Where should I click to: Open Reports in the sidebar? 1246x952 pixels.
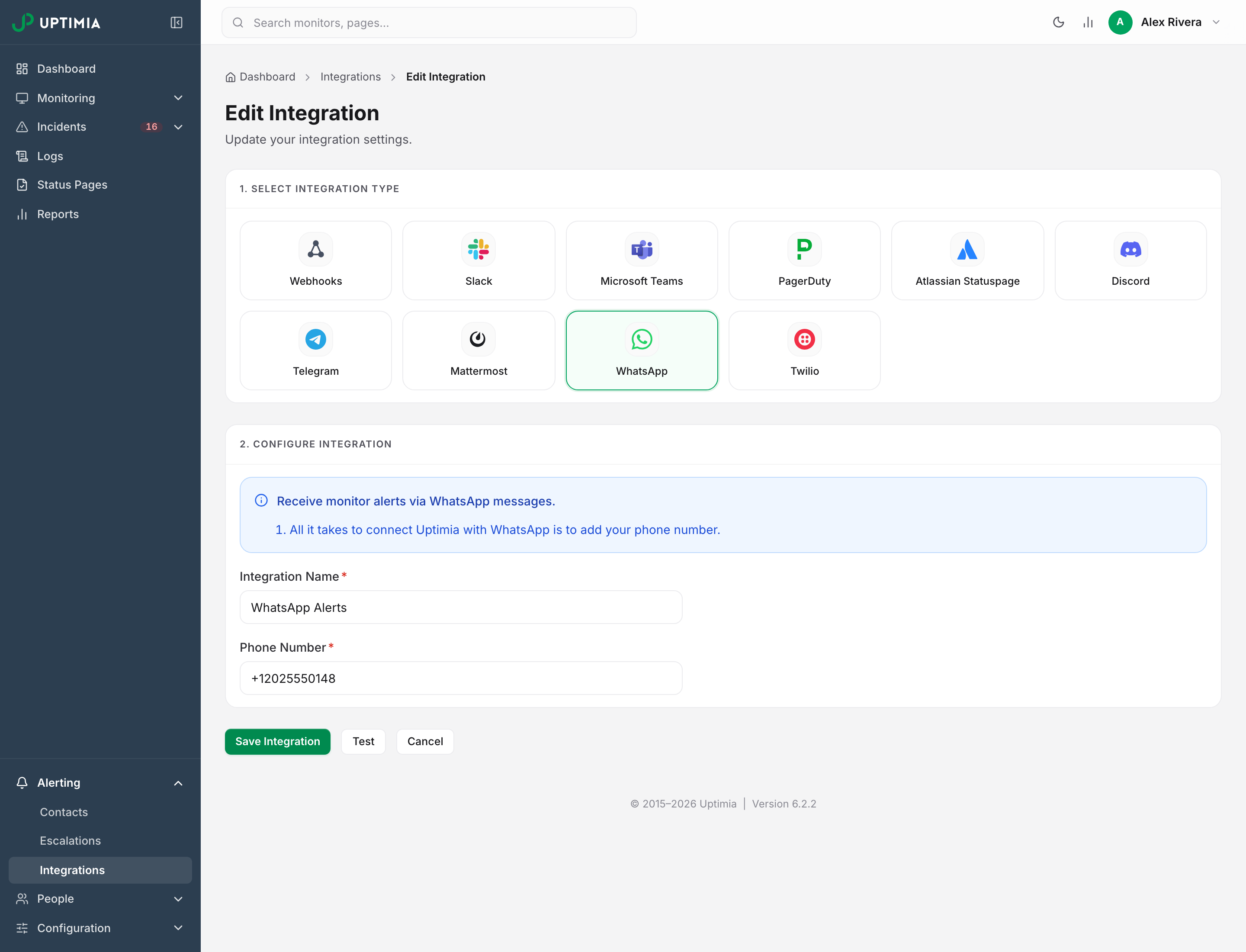pyautogui.click(x=100, y=214)
